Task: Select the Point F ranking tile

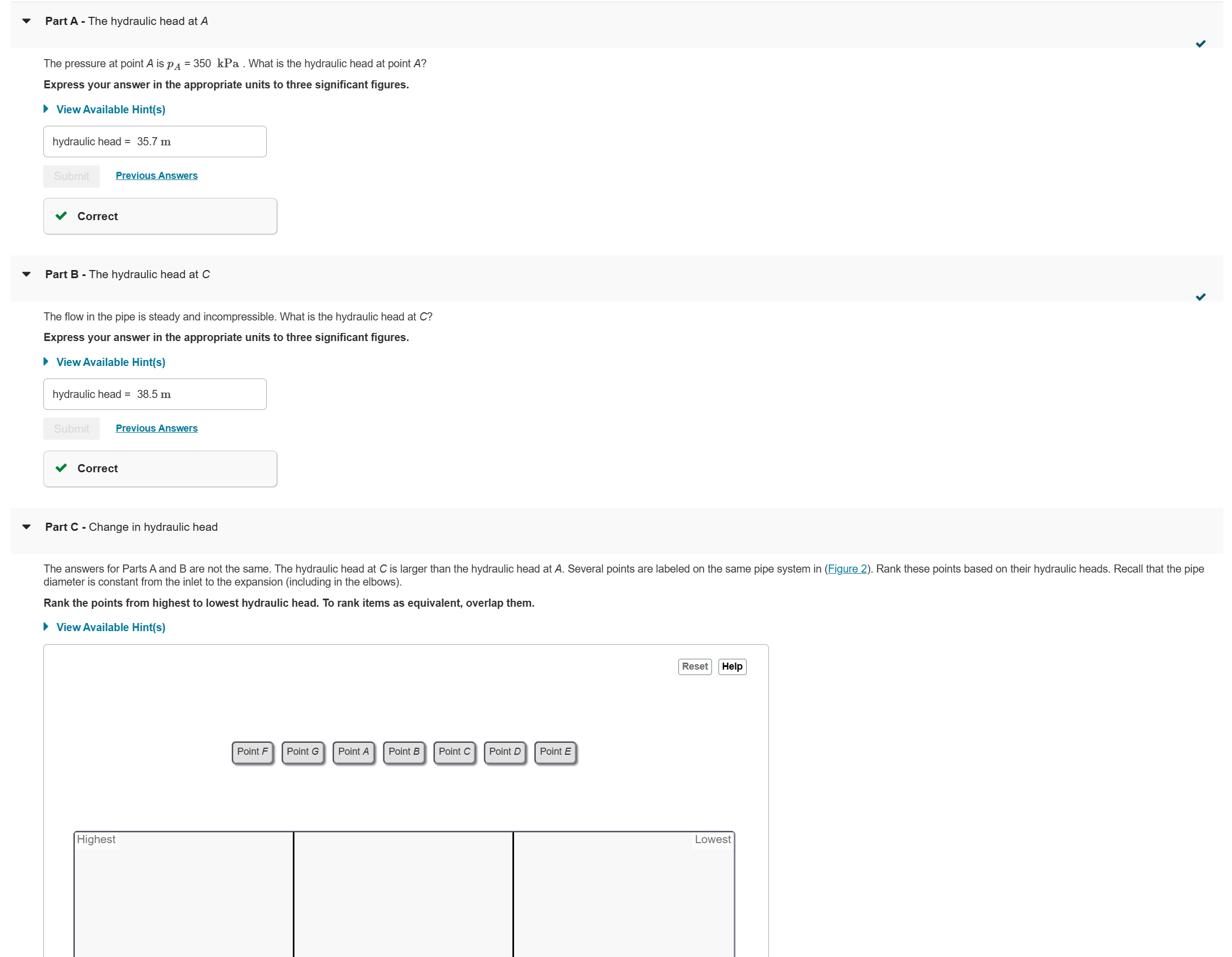Action: [252, 752]
